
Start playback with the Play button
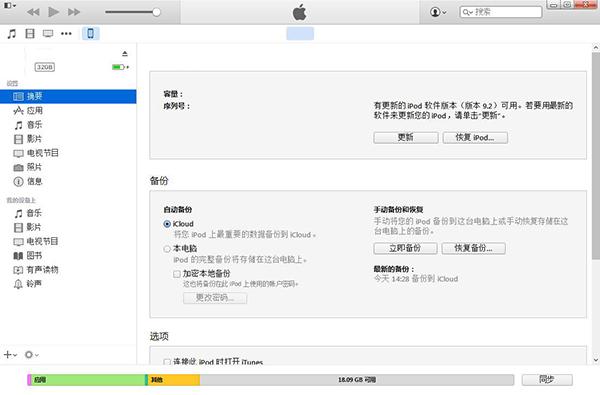(54, 12)
